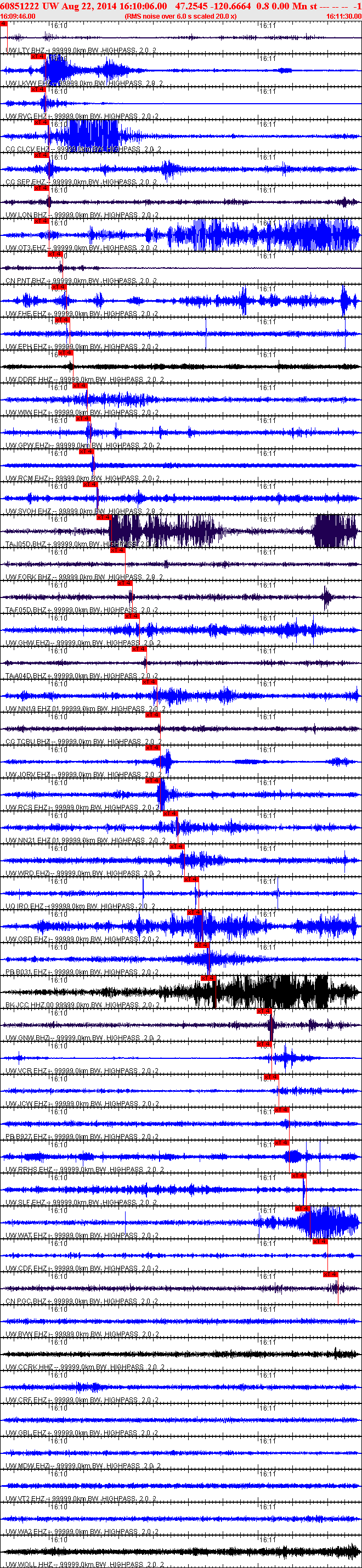Click the red pick flag on the UW WAT trace
This screenshot has height=1568, width=362.
click(x=303, y=1208)
